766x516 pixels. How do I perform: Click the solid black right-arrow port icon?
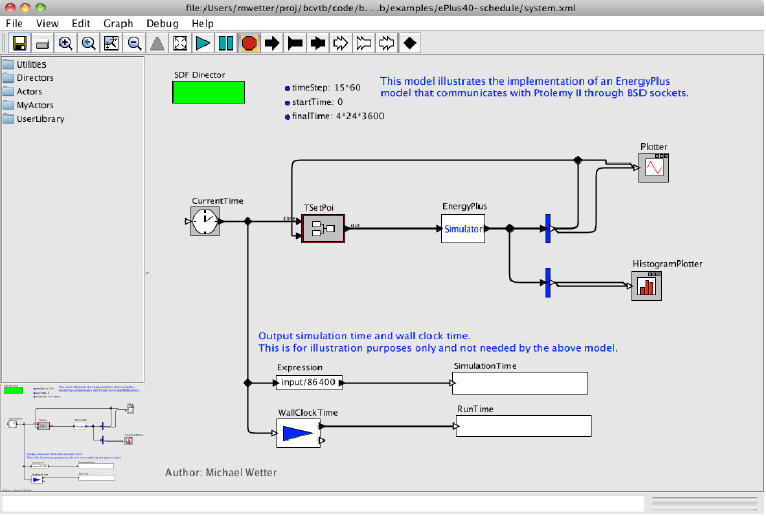[x=272, y=43]
